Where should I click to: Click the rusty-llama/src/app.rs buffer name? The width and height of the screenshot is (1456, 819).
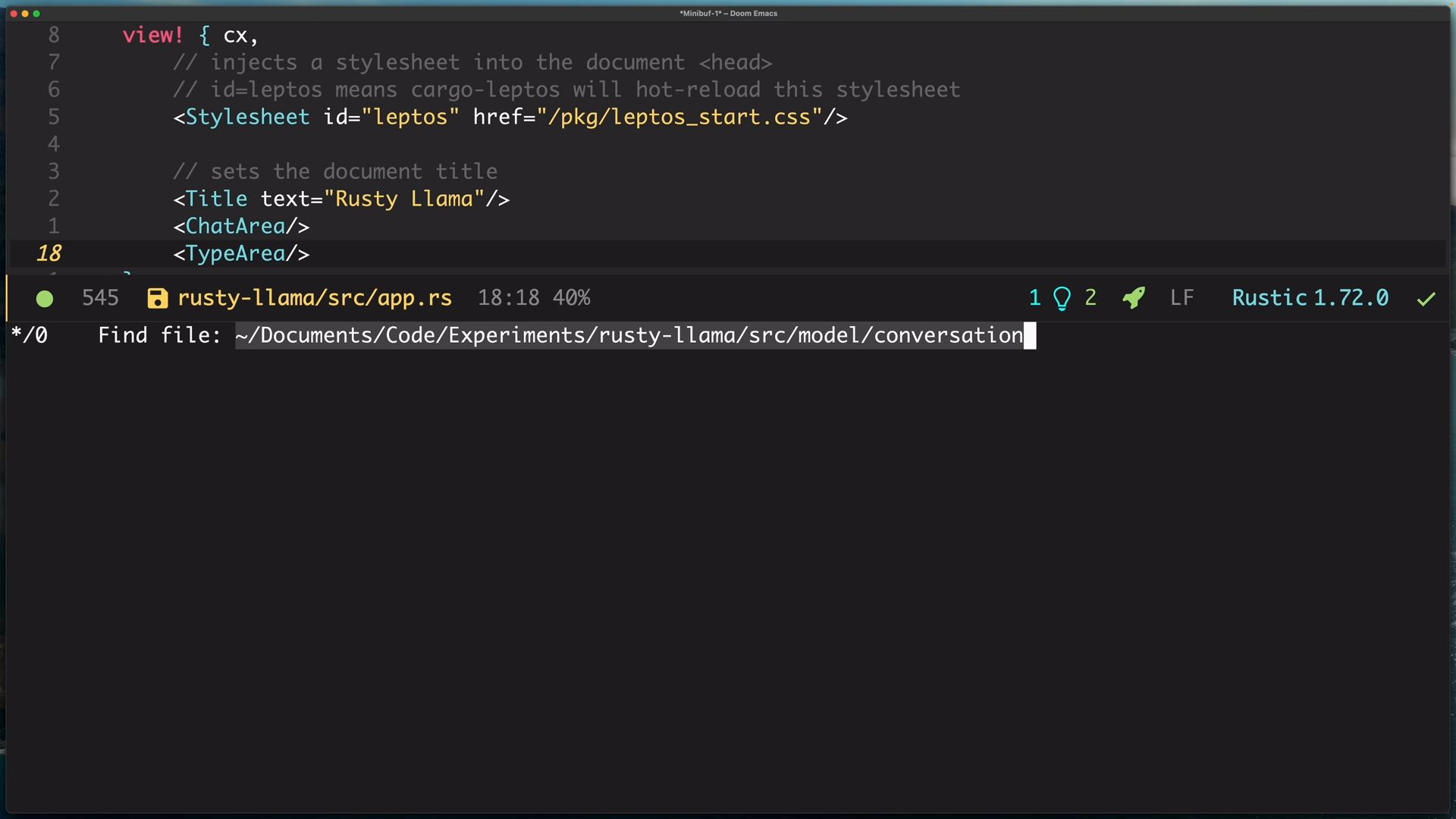(x=315, y=298)
